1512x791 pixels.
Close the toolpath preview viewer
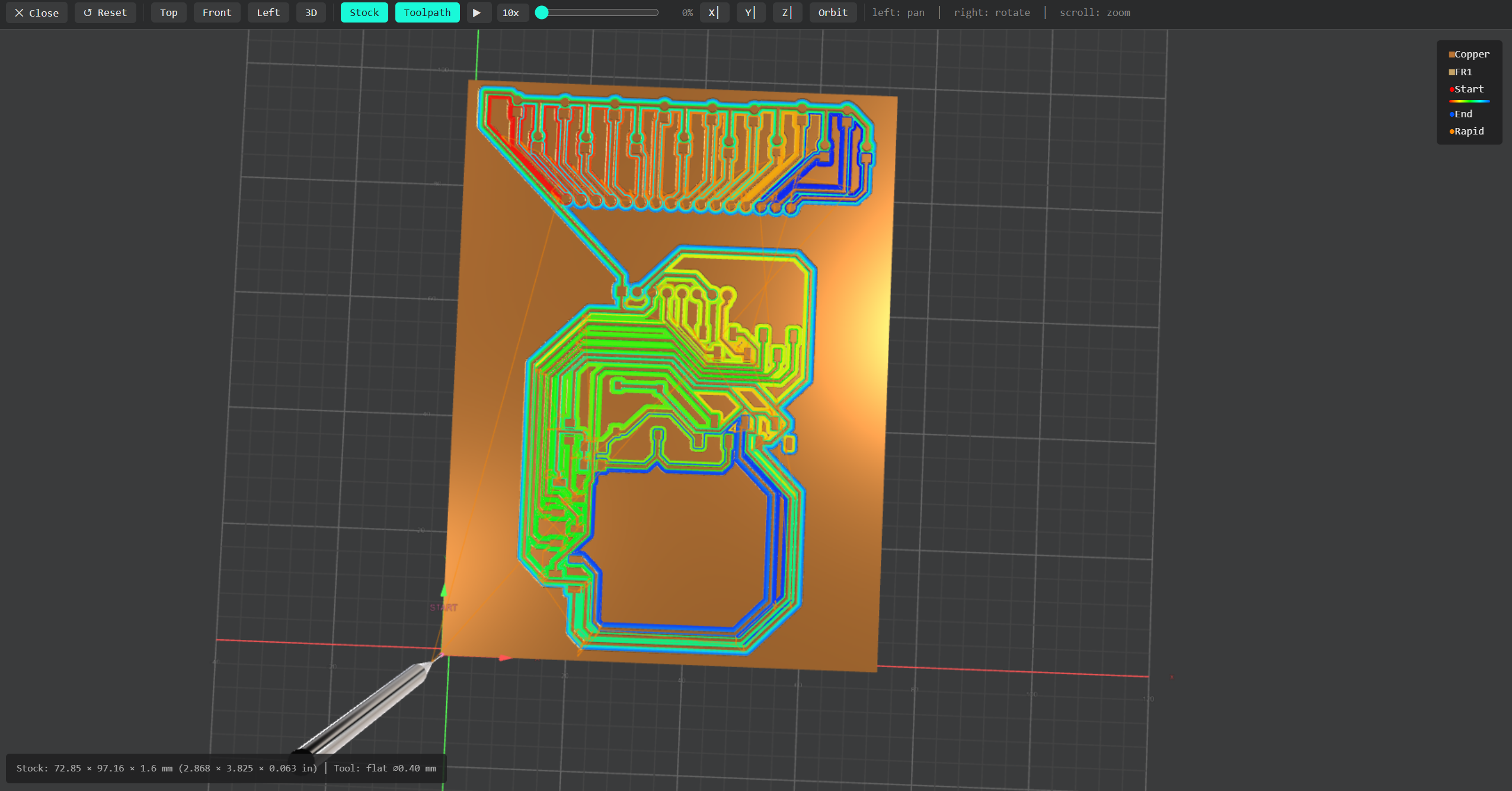[37, 12]
